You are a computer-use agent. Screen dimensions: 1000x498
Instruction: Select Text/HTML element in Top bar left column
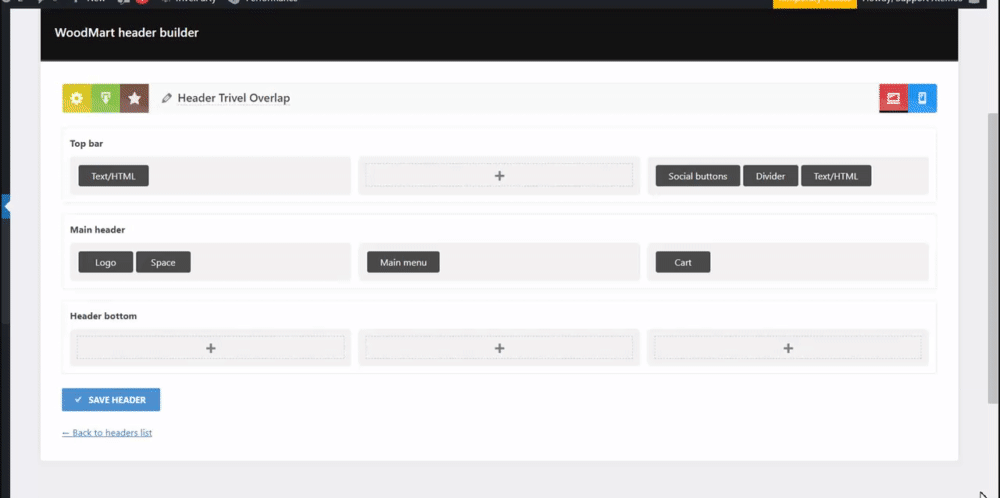pos(114,176)
